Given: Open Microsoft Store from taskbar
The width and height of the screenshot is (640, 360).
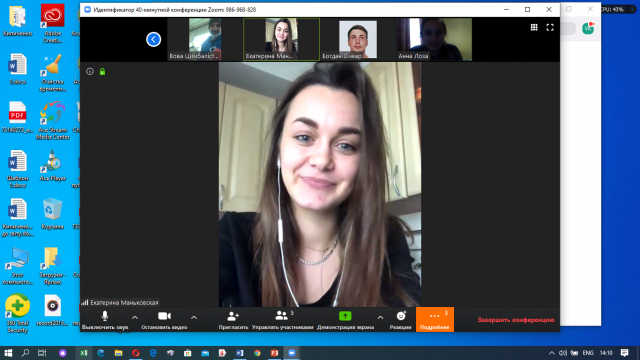Looking at the screenshot, I should coord(187,353).
